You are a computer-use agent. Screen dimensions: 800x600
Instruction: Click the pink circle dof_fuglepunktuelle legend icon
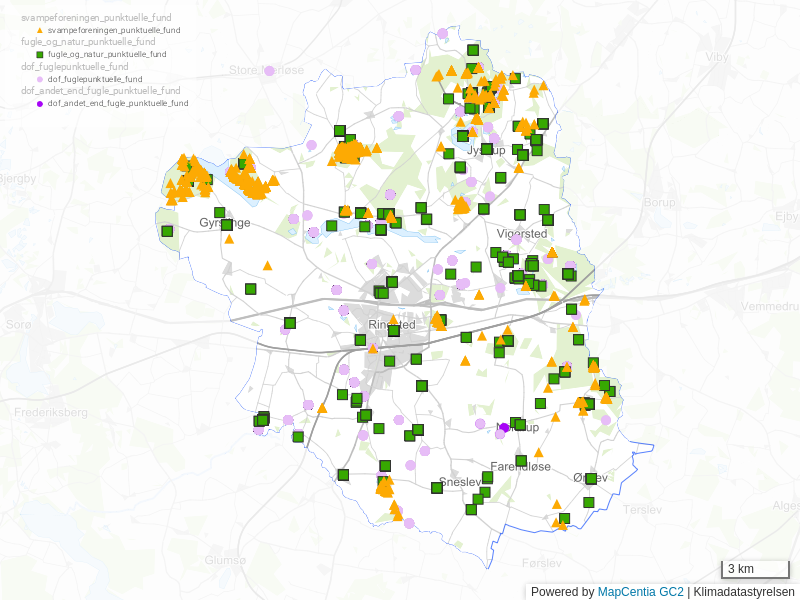tap(39, 78)
